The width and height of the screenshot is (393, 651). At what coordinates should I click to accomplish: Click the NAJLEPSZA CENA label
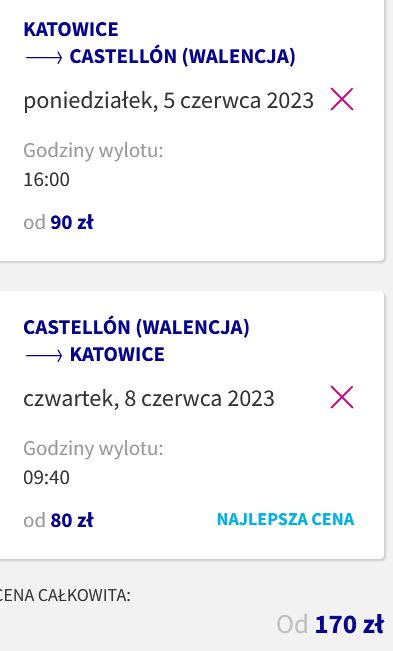[286, 519]
